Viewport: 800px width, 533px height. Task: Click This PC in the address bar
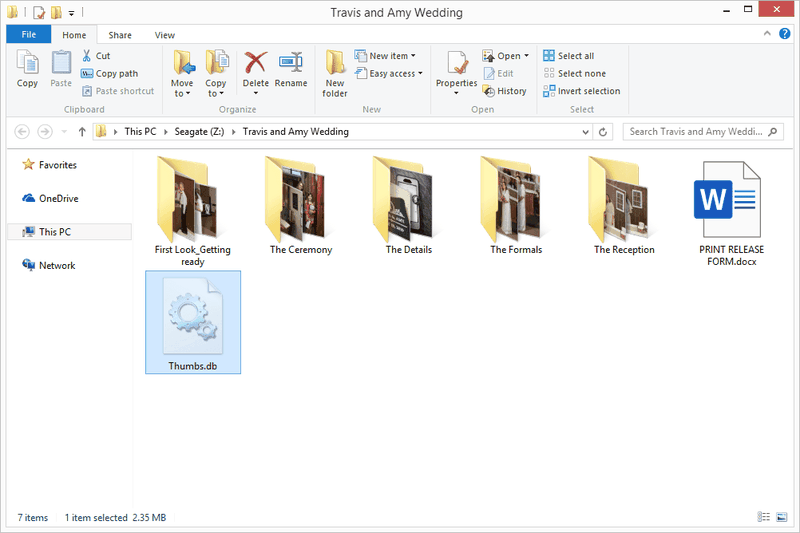(x=140, y=132)
